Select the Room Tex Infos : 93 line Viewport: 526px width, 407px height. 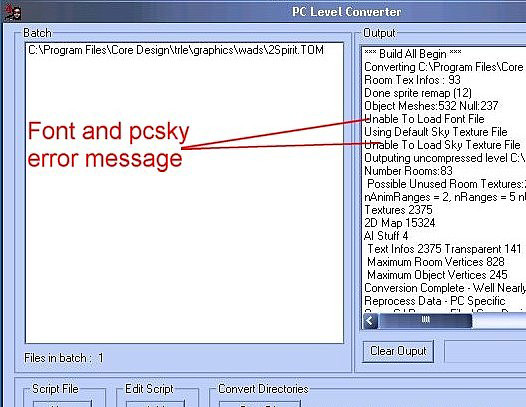pos(412,80)
